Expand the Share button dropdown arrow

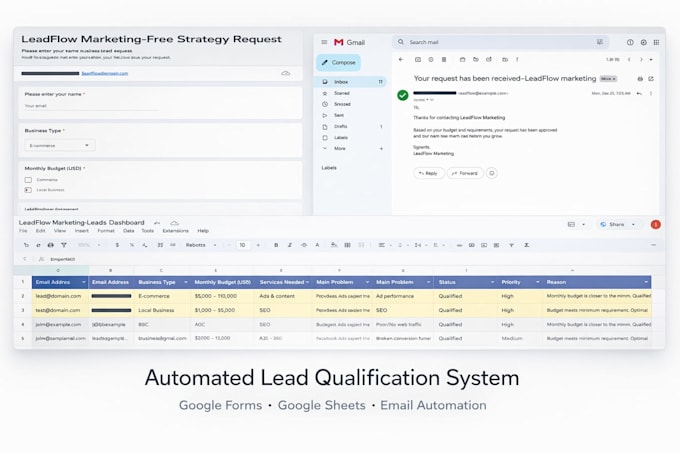coord(633,225)
